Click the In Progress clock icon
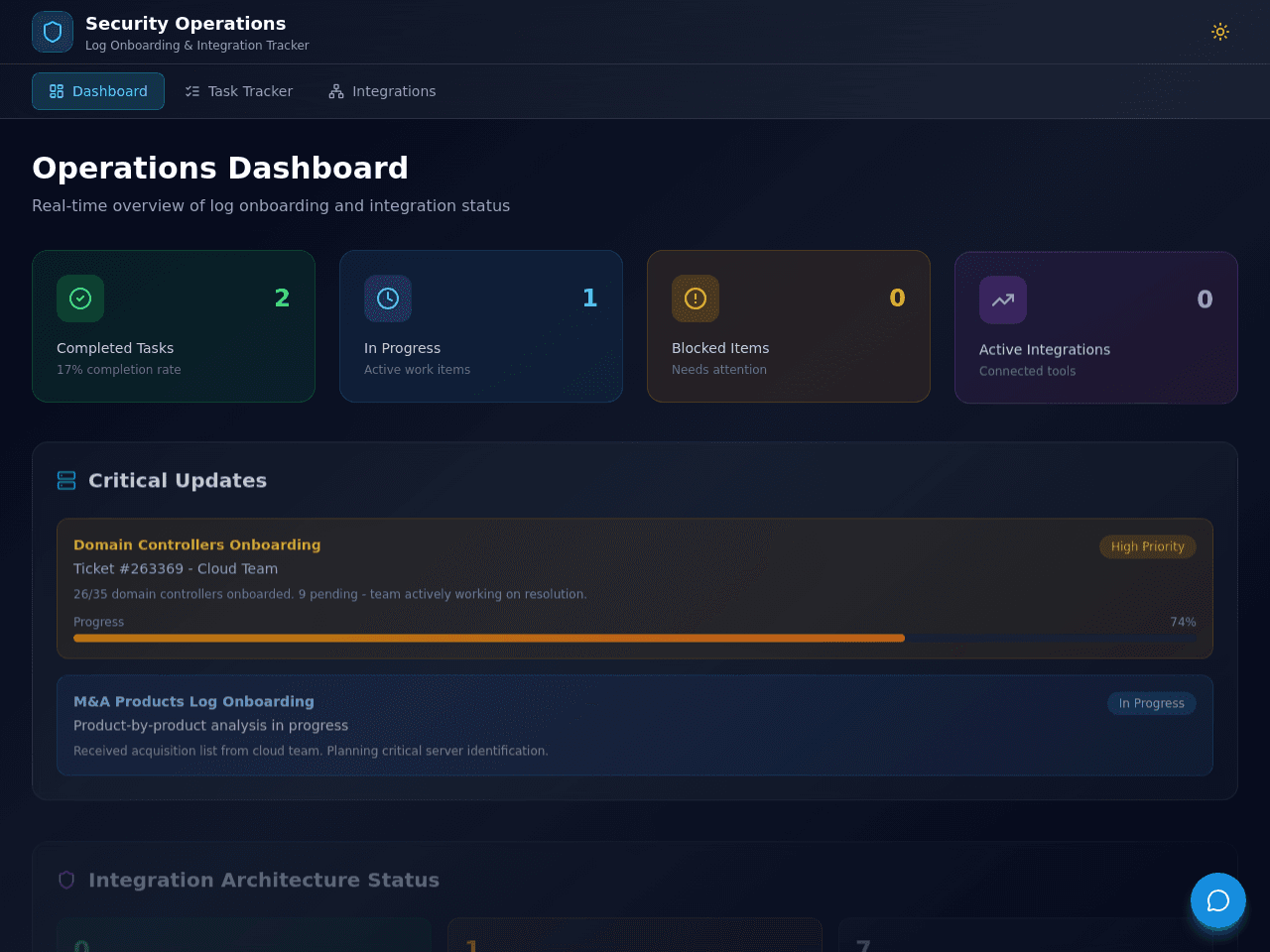 [x=388, y=298]
